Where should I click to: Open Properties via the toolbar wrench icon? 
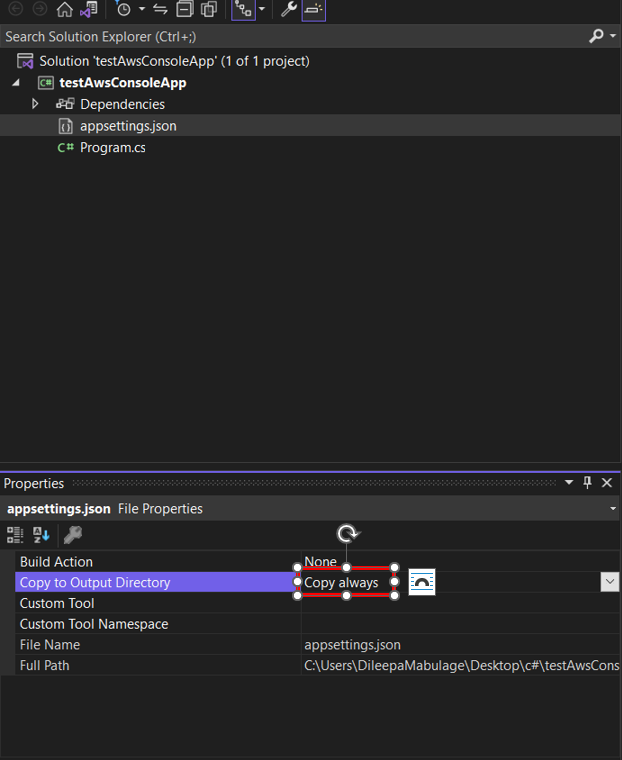point(288,9)
